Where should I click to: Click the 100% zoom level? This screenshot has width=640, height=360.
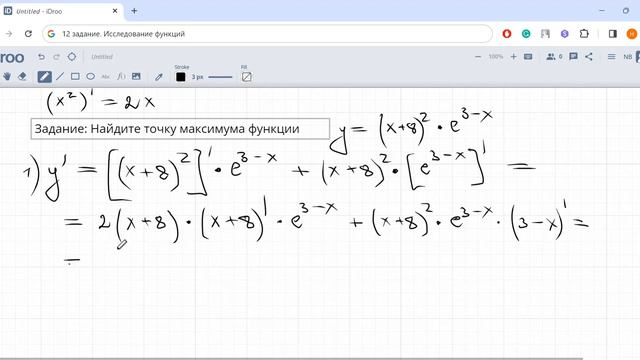tap(496, 57)
